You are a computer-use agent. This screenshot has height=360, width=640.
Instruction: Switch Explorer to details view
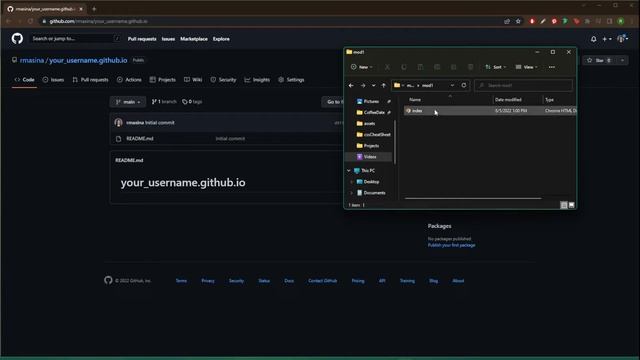(x=564, y=205)
